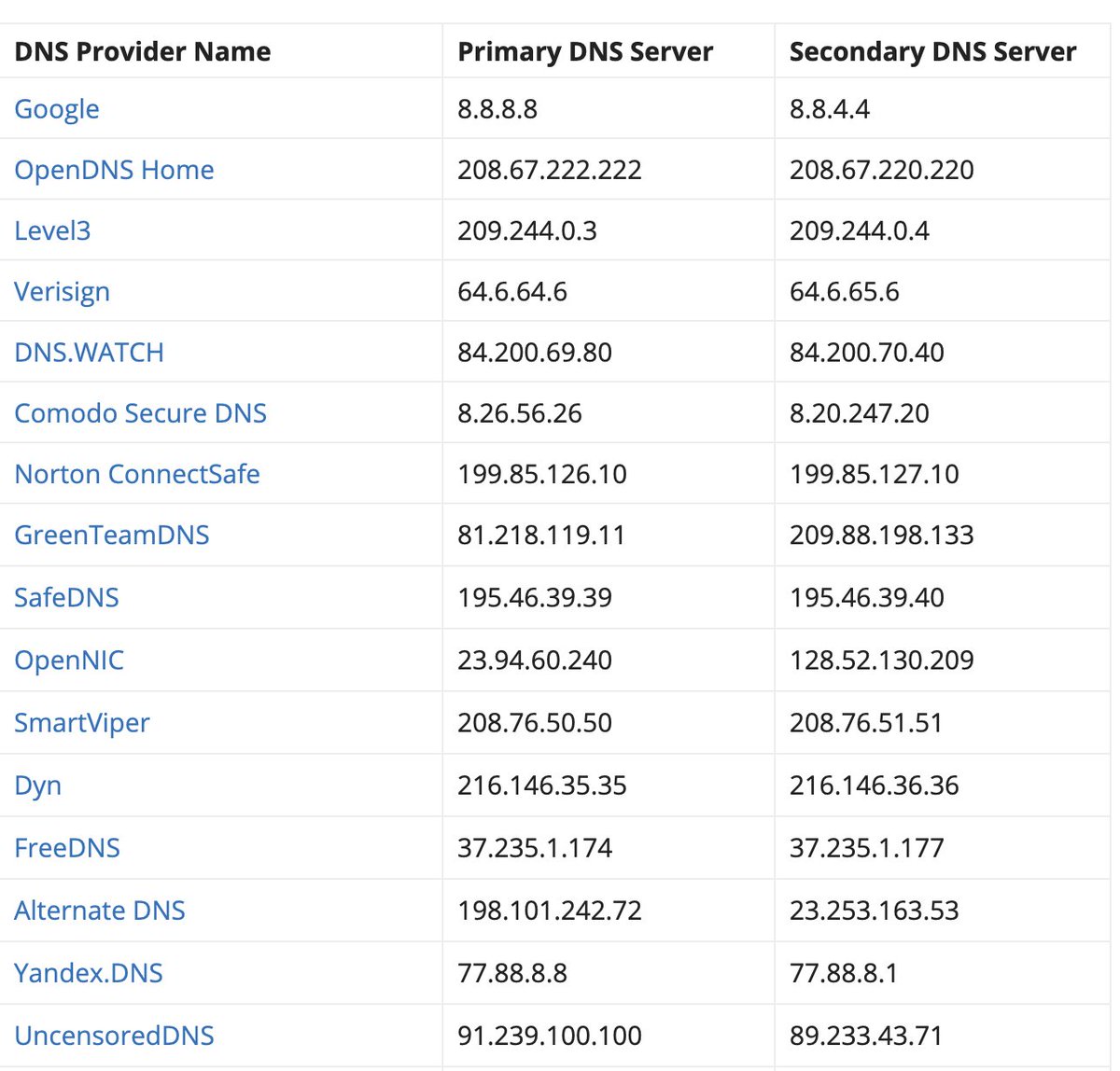Open the Google DNS provider link
The width and height of the screenshot is (1120, 1071).
(56, 109)
